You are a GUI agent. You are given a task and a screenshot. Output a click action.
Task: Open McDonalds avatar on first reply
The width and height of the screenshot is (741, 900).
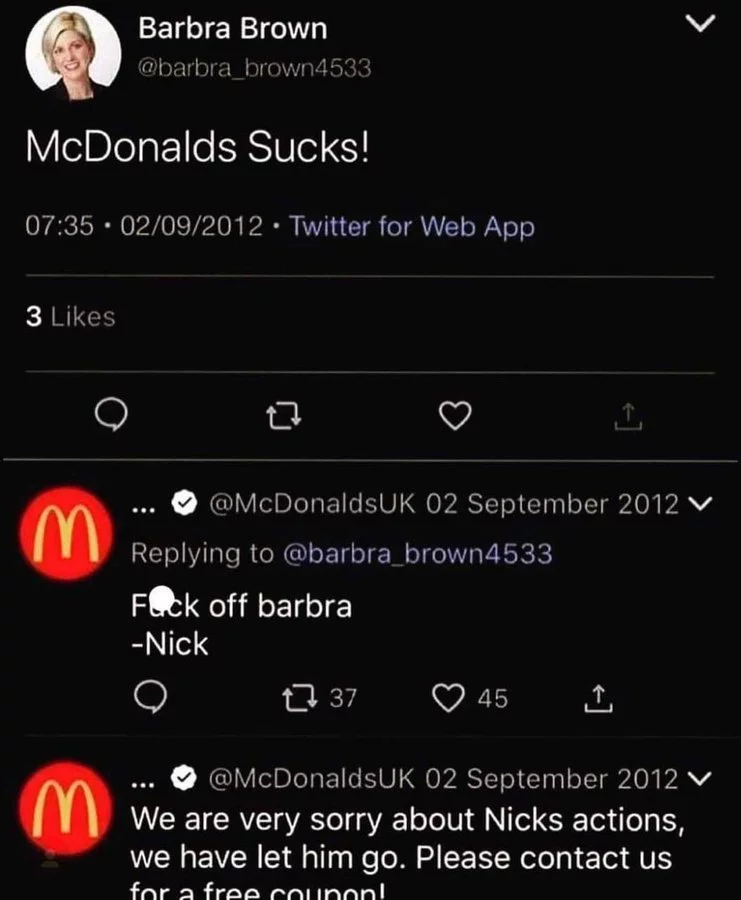(66, 534)
